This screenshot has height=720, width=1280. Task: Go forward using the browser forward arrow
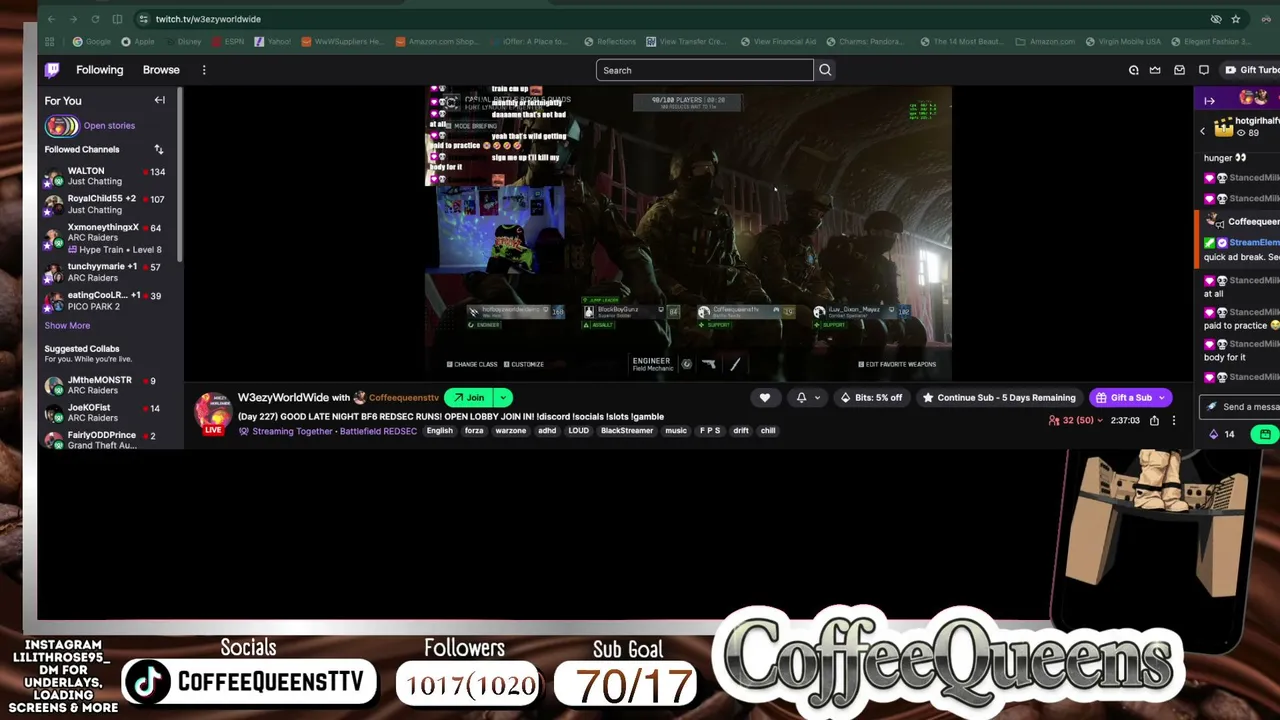[x=74, y=19]
